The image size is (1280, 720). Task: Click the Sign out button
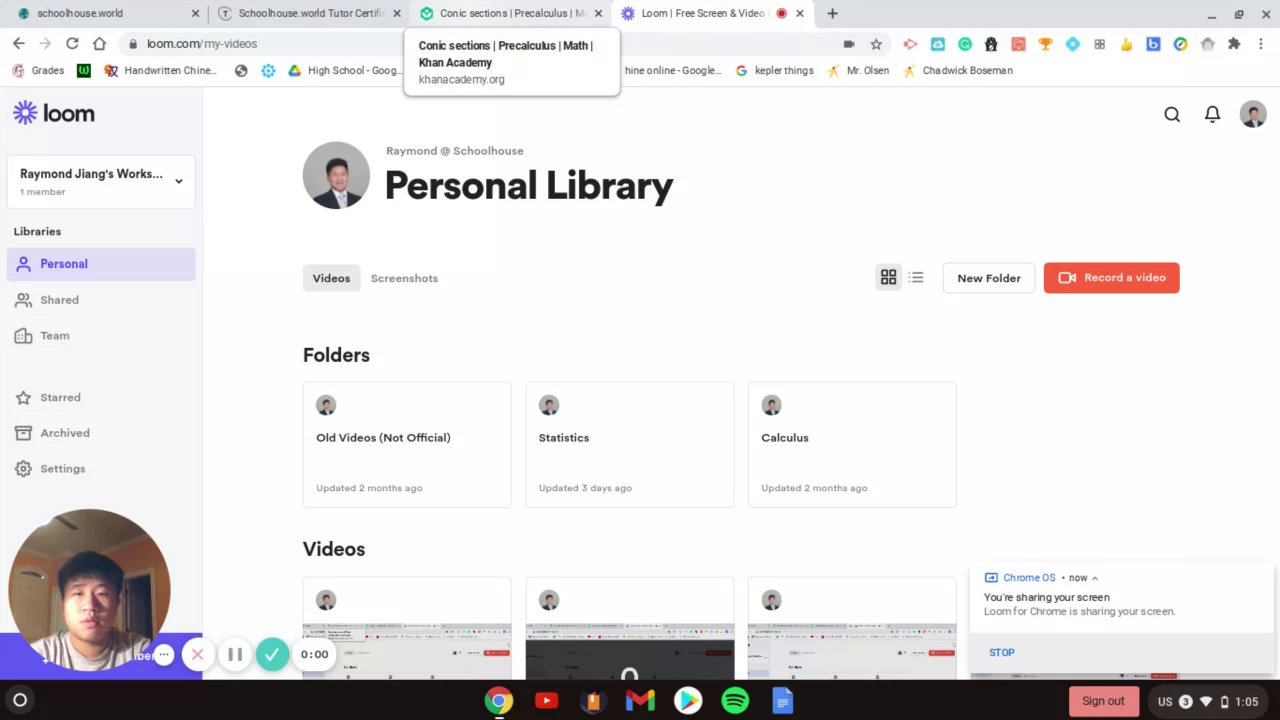point(1103,701)
